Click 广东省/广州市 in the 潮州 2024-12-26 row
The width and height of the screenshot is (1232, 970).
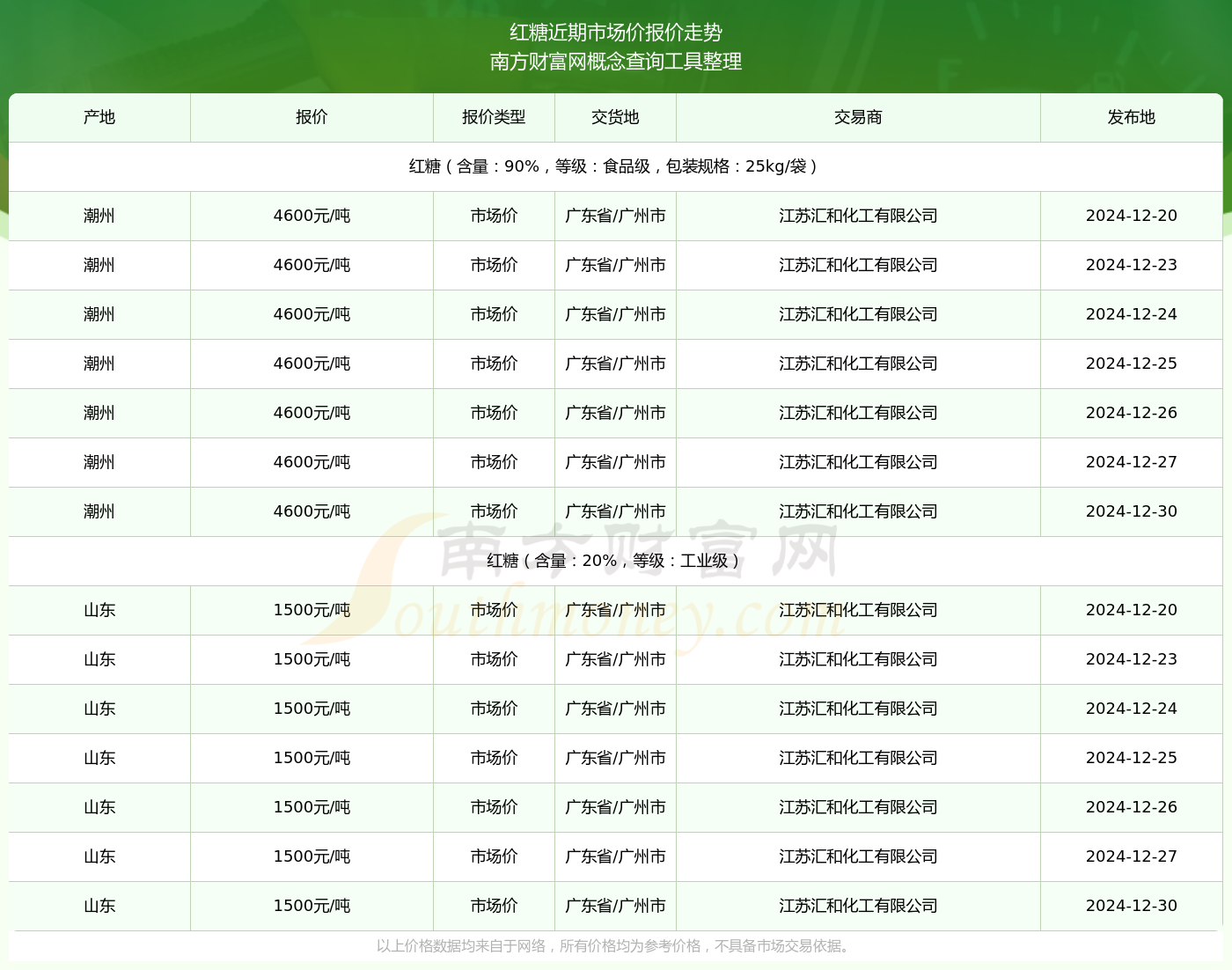pyautogui.click(x=615, y=413)
